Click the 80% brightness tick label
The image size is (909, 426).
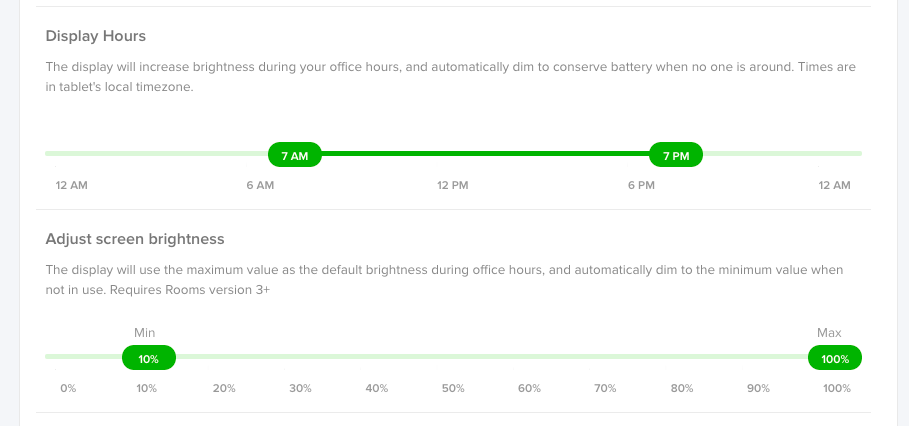coord(682,388)
